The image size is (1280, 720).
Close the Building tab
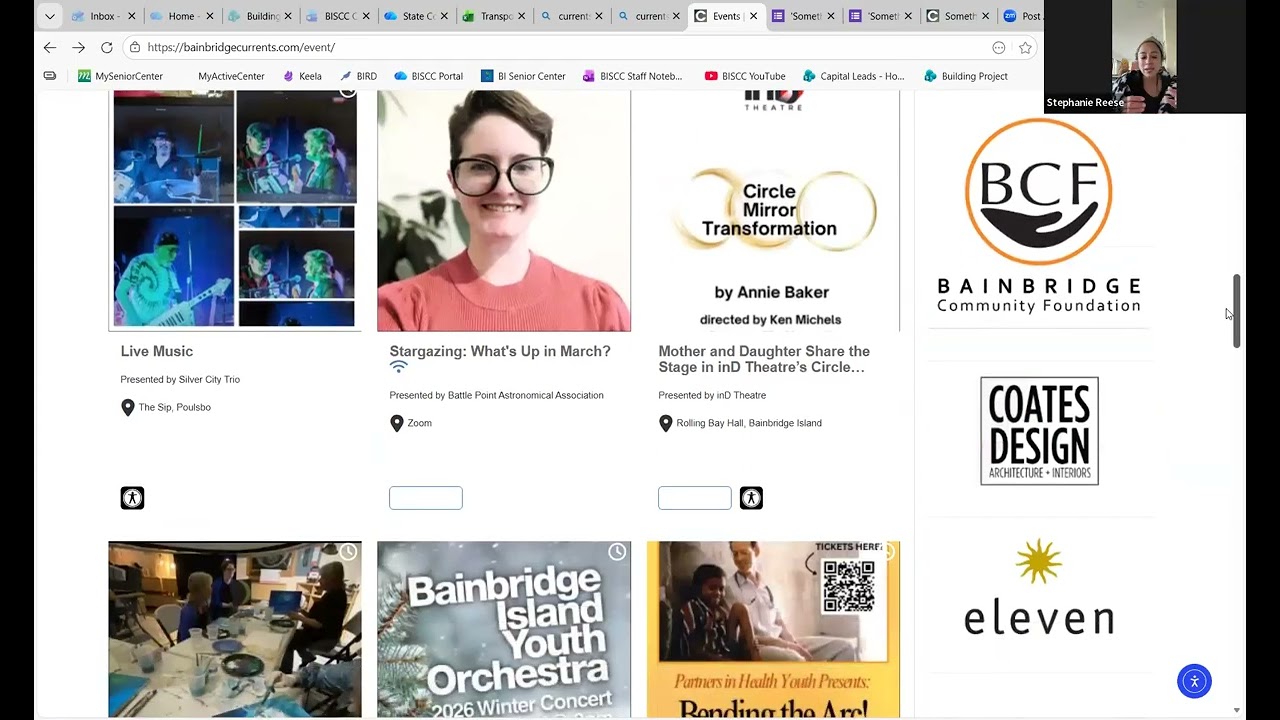287,16
